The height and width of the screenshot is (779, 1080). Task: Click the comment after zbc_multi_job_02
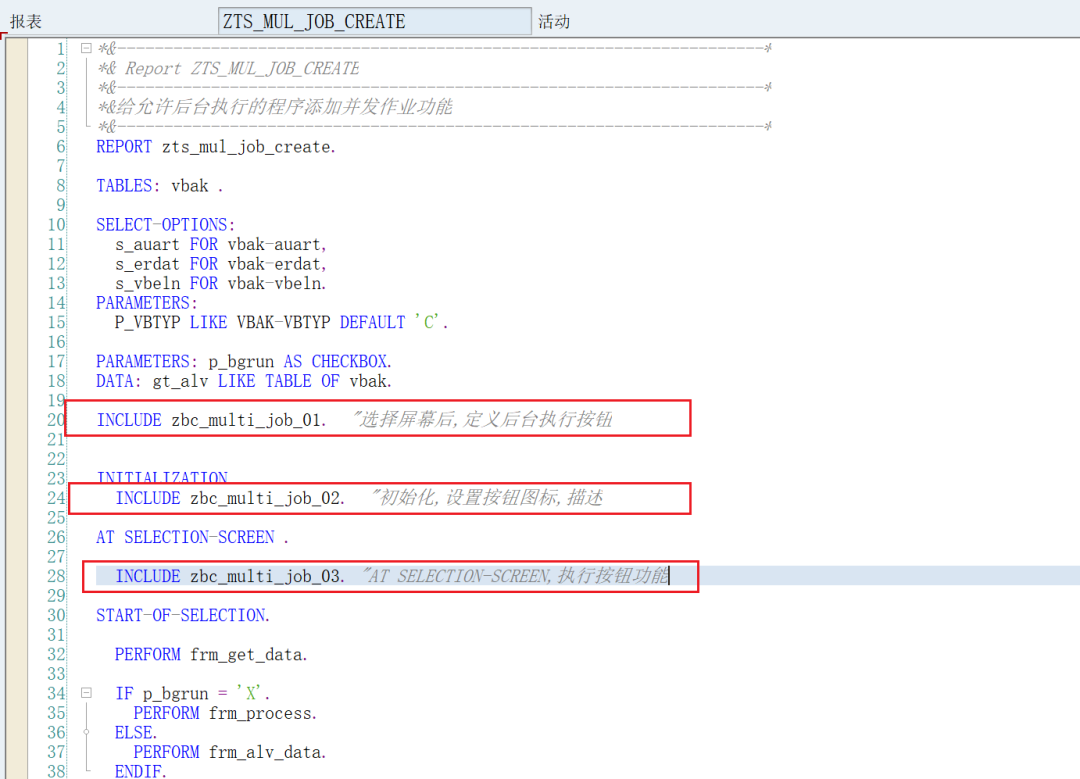(486, 497)
